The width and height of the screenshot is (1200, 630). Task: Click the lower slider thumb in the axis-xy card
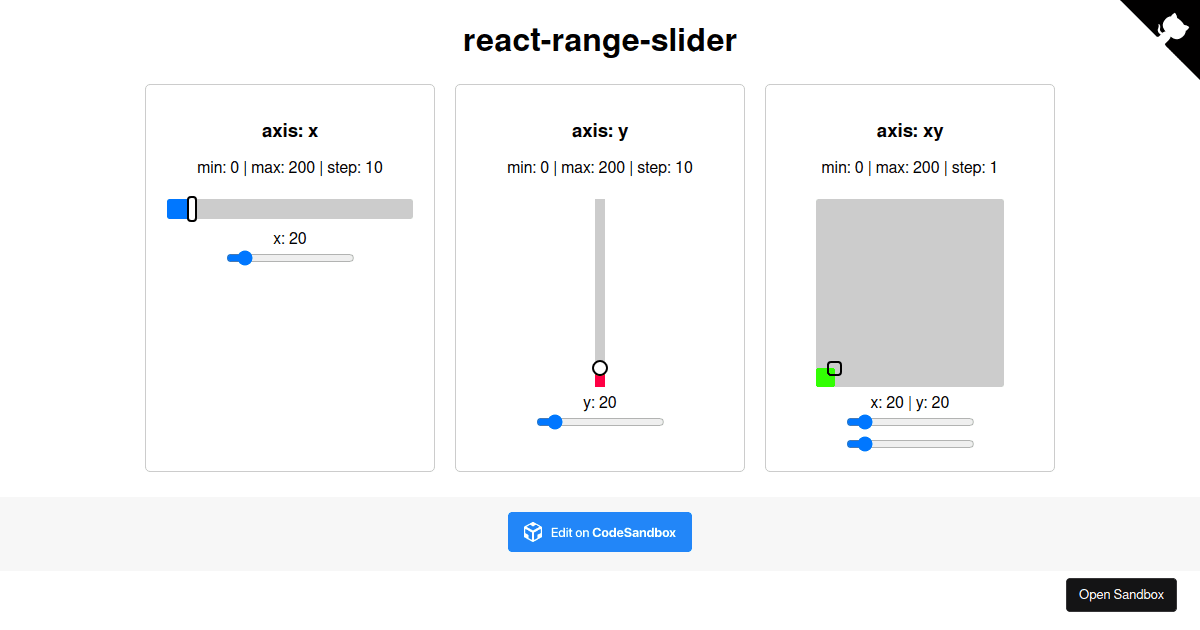pyautogui.click(x=863, y=444)
